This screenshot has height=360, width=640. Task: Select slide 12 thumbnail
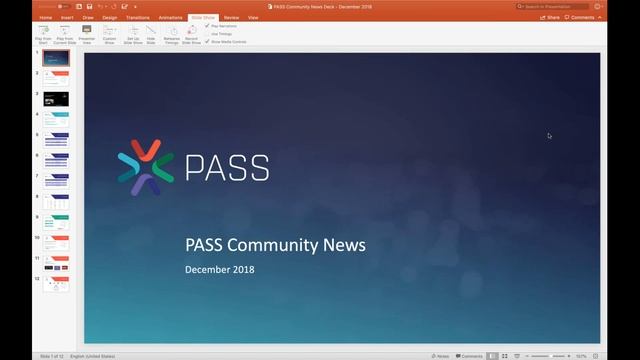(56, 284)
